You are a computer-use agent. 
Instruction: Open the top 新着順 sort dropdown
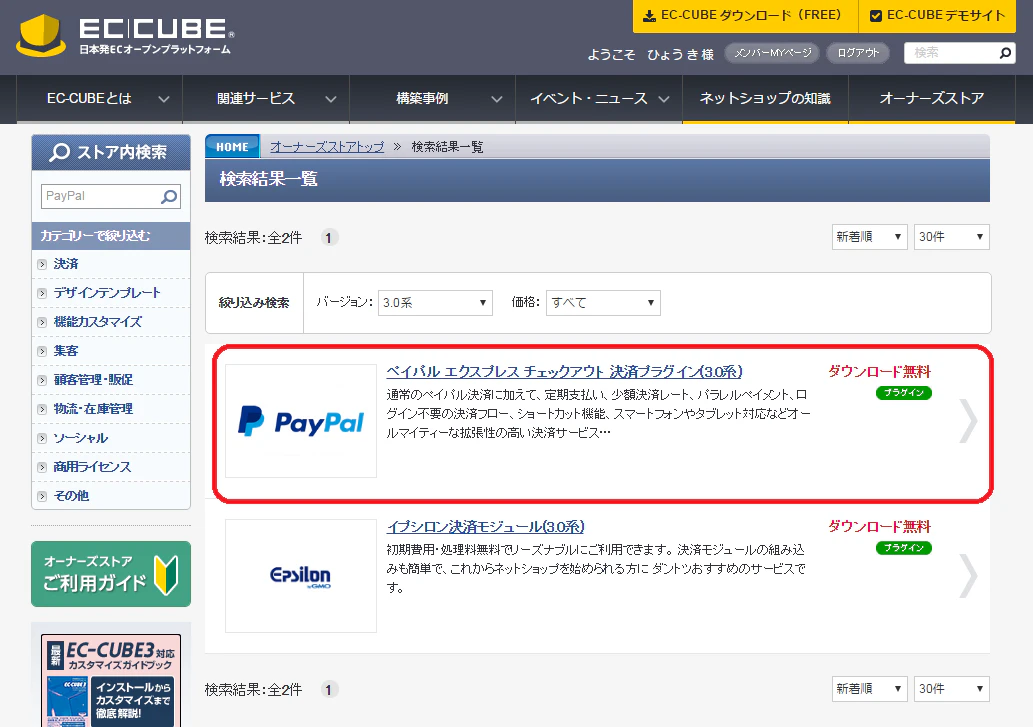(869, 237)
